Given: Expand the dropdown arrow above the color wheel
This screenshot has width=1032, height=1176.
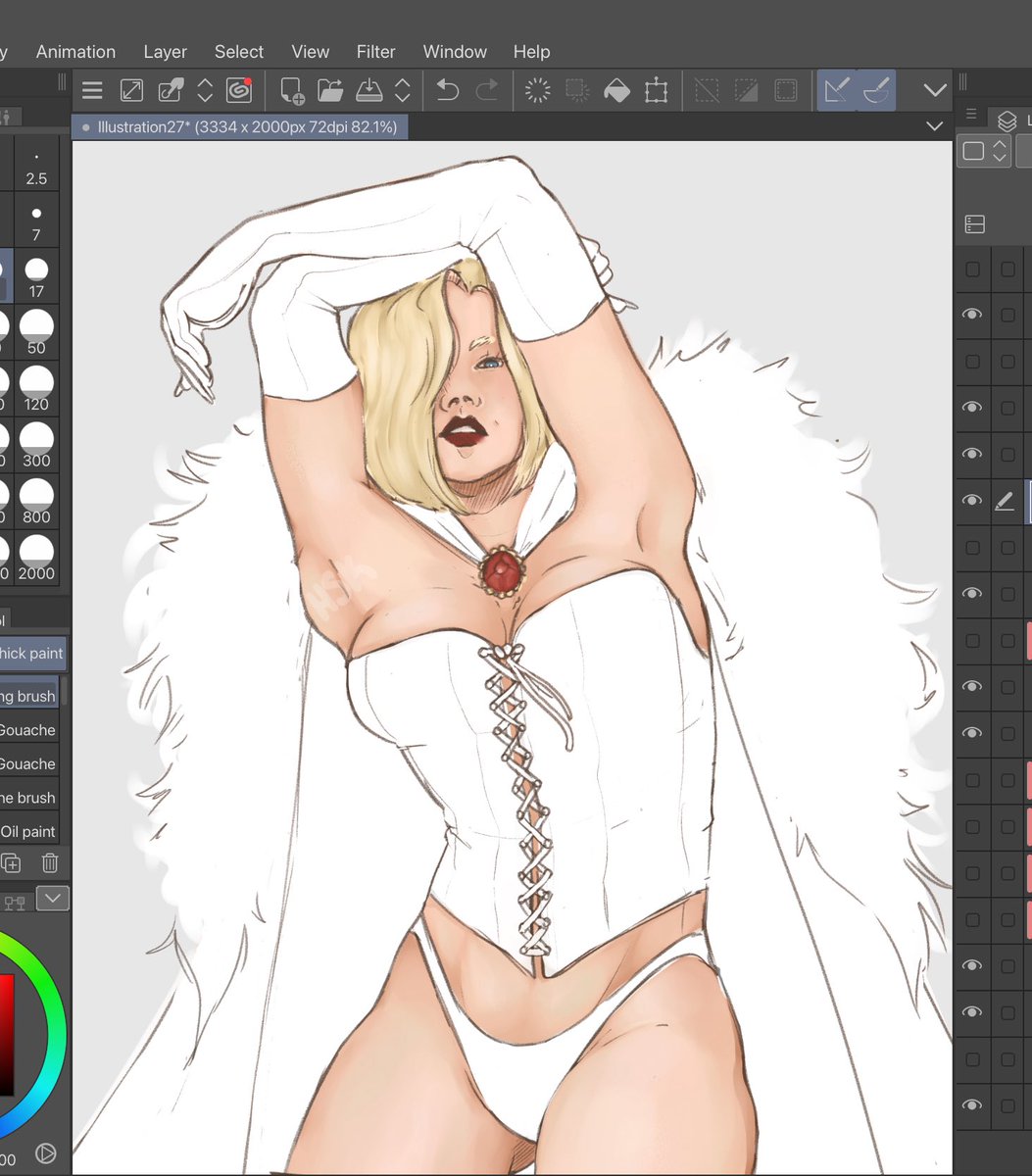Looking at the screenshot, I should pyautogui.click(x=53, y=898).
